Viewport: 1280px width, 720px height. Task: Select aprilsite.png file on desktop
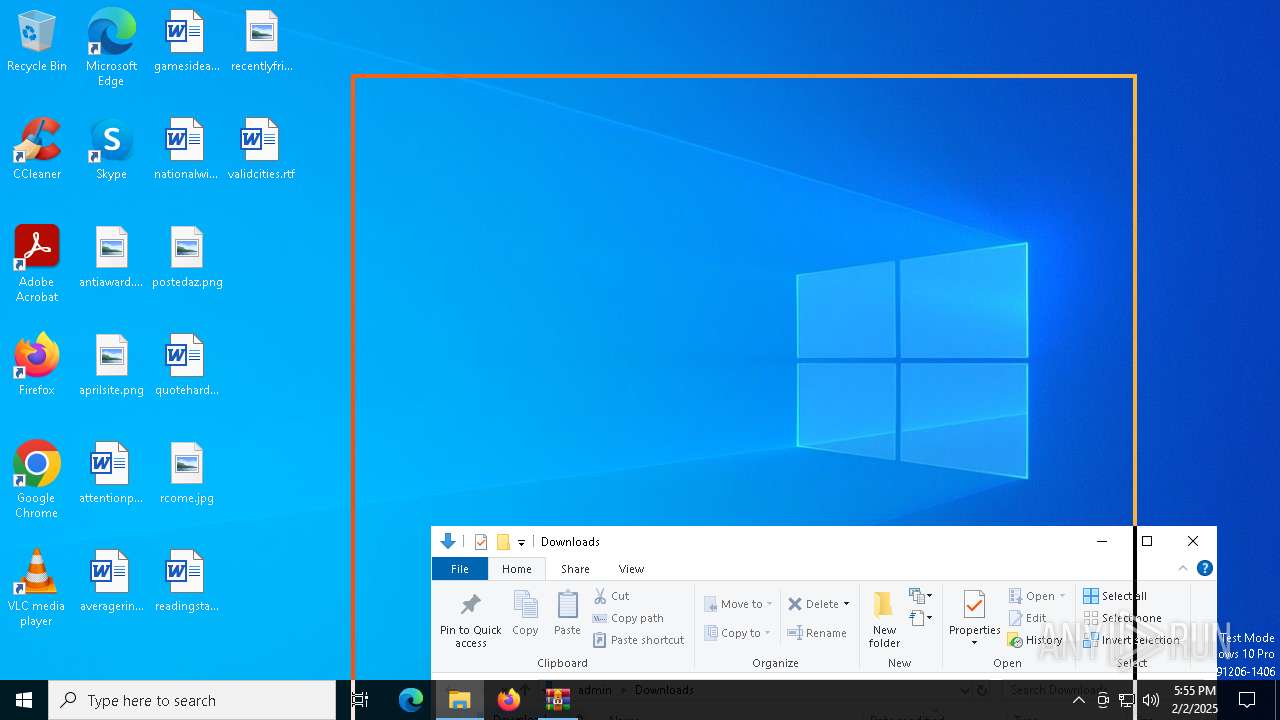click(x=111, y=365)
